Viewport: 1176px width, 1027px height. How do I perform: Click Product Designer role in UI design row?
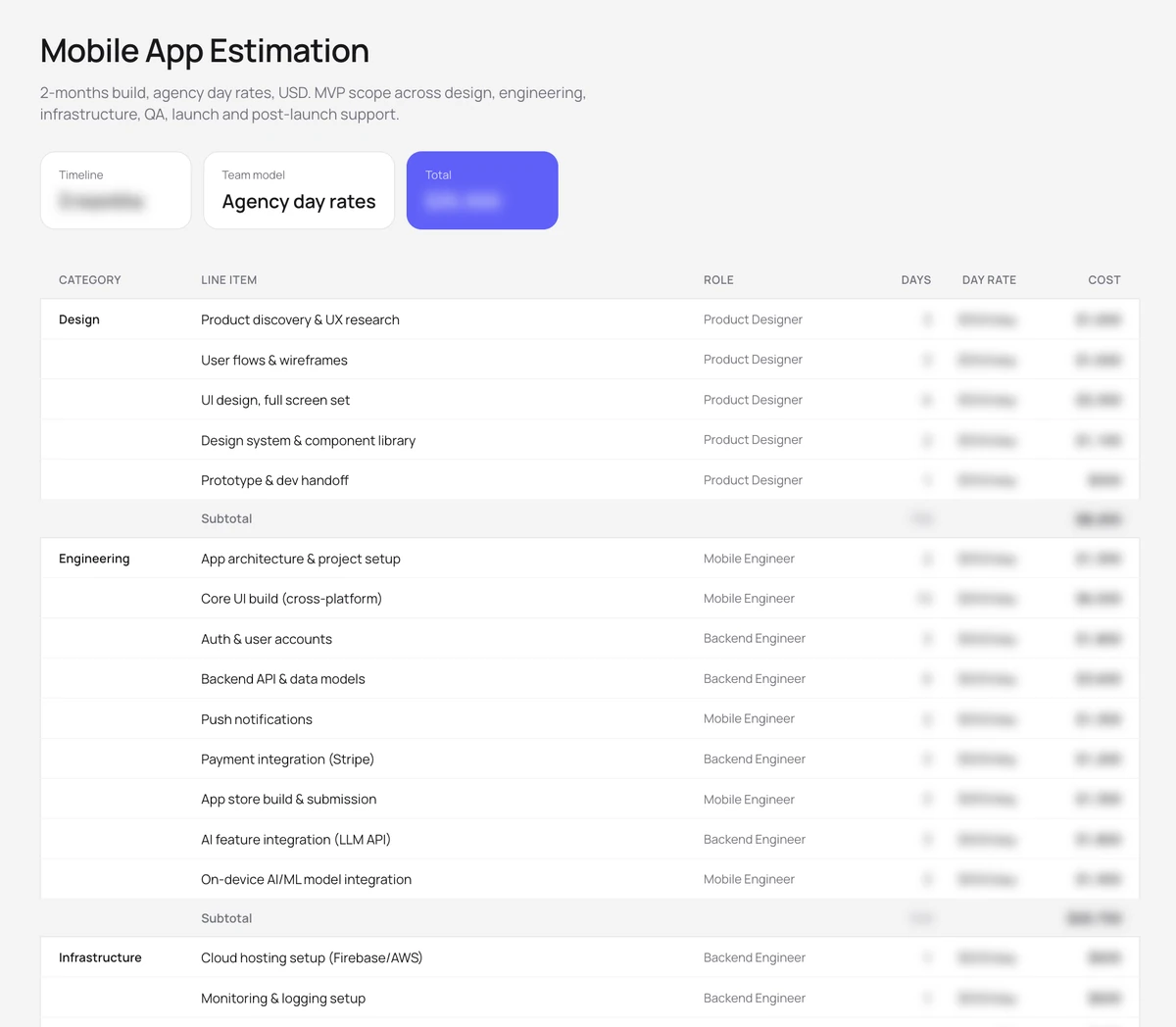coord(753,400)
